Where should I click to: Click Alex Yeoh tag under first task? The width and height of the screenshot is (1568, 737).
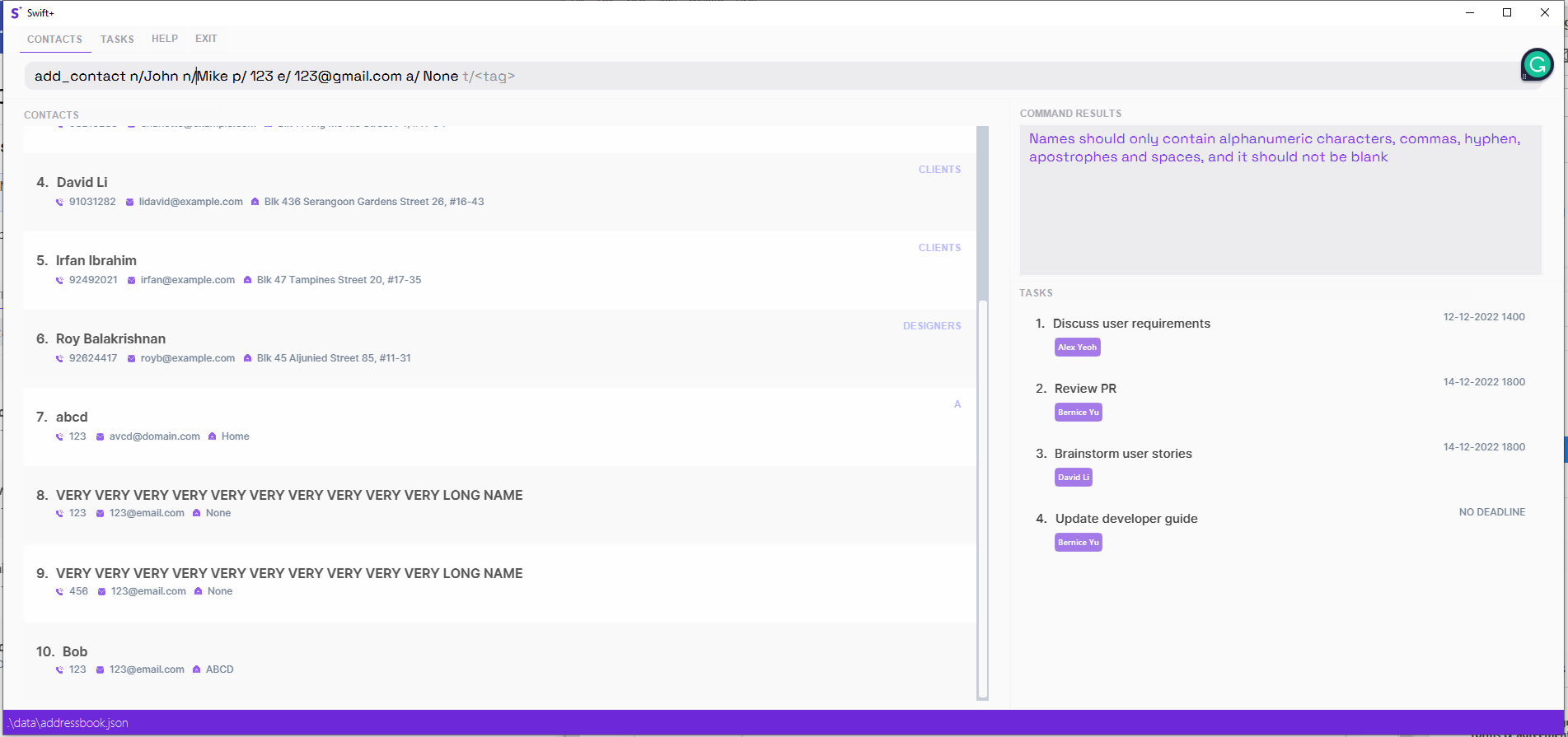tap(1077, 348)
